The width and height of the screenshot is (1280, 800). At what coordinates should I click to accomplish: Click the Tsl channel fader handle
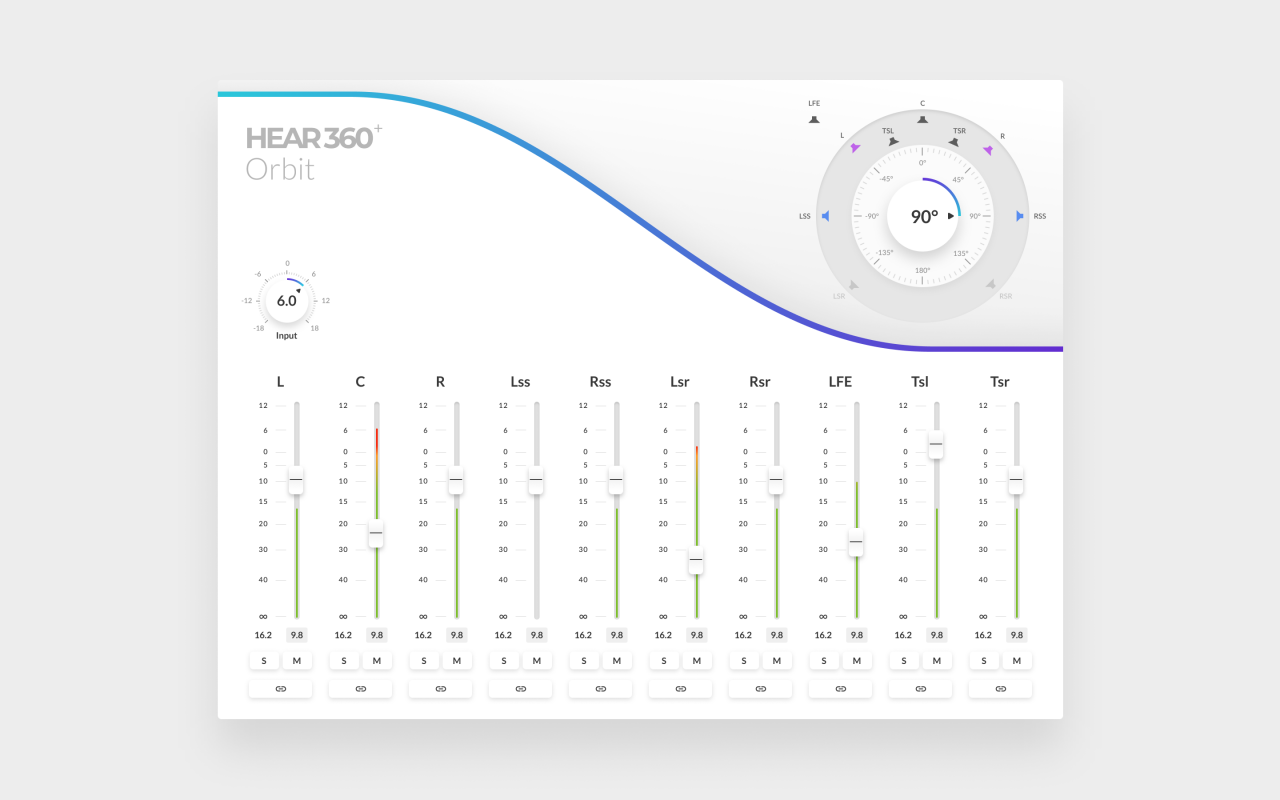936,444
